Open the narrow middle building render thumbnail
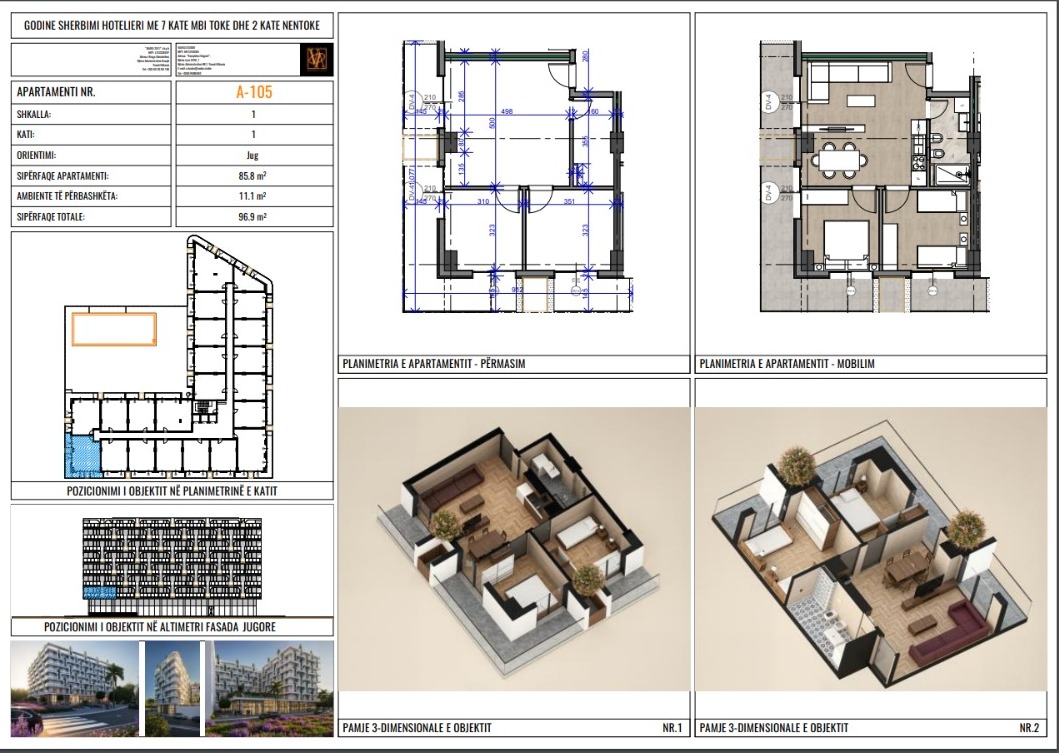1059x753 pixels. (x=173, y=688)
